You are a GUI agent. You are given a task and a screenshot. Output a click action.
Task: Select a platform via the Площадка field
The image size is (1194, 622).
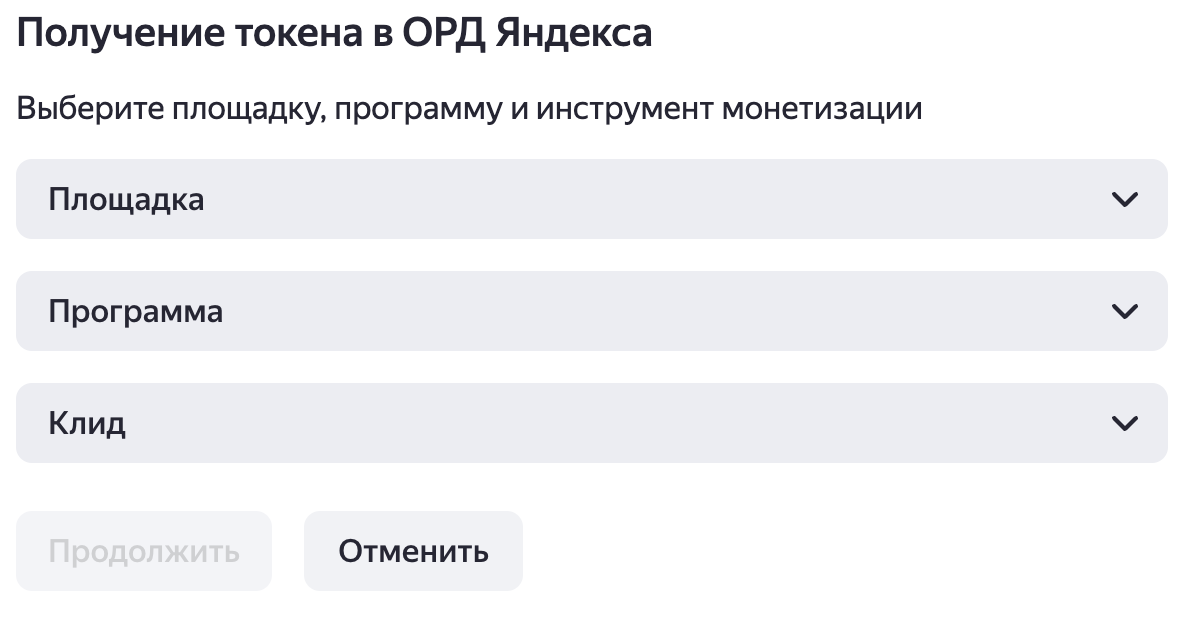pos(590,199)
